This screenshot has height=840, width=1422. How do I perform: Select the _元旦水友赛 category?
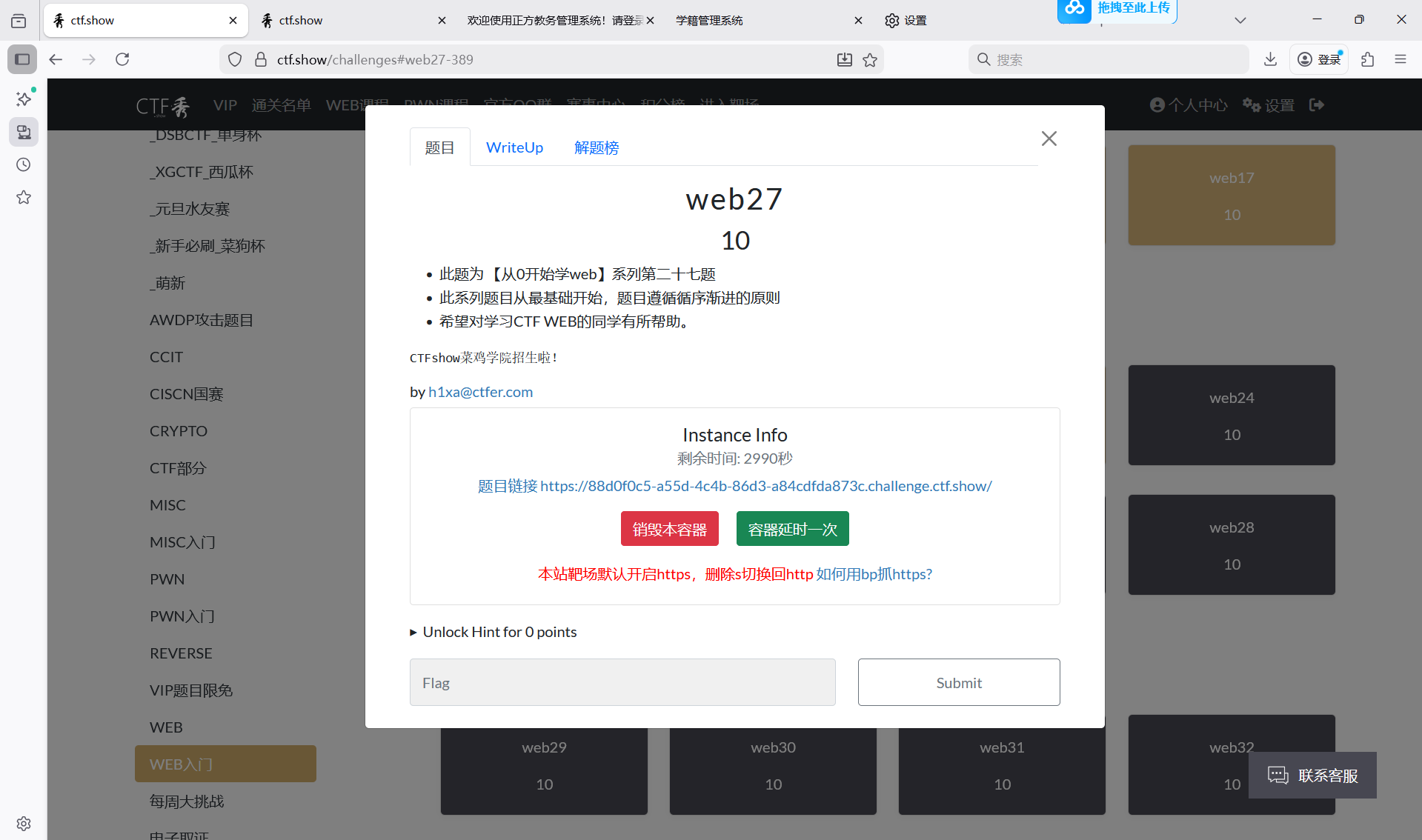coord(226,209)
